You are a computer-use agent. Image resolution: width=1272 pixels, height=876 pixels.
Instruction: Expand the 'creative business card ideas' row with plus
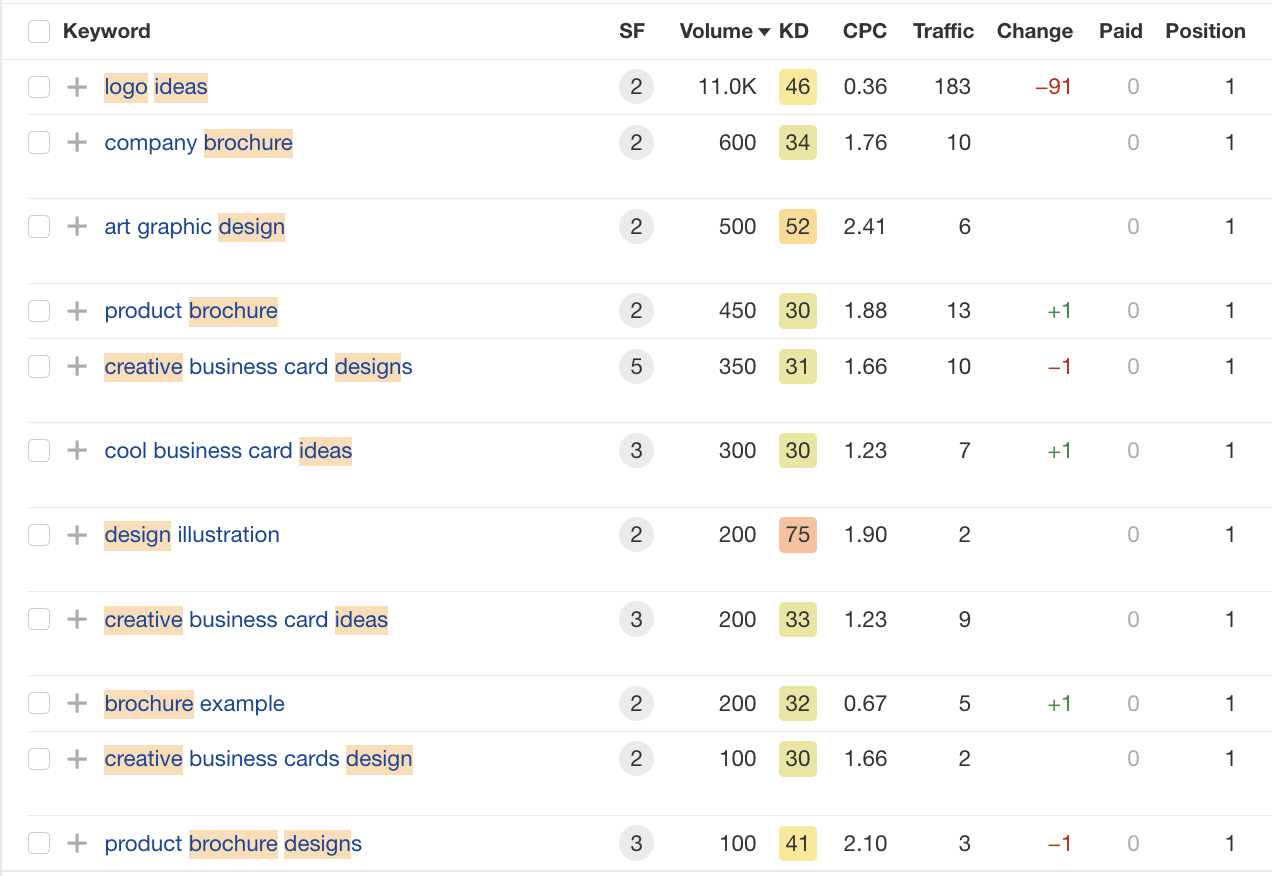tap(77, 620)
